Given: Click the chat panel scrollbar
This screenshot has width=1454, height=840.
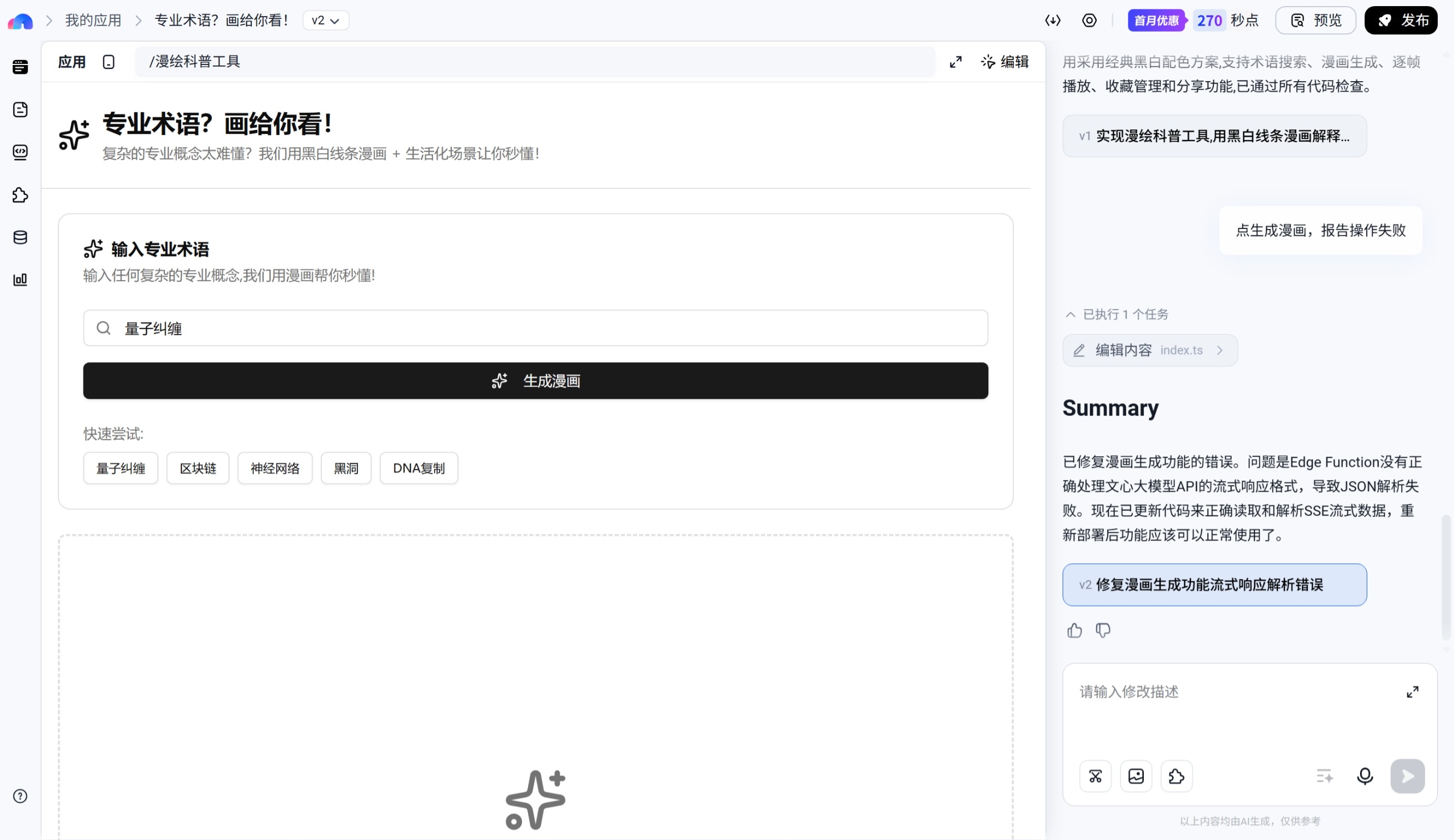Looking at the screenshot, I should coord(1446,577).
